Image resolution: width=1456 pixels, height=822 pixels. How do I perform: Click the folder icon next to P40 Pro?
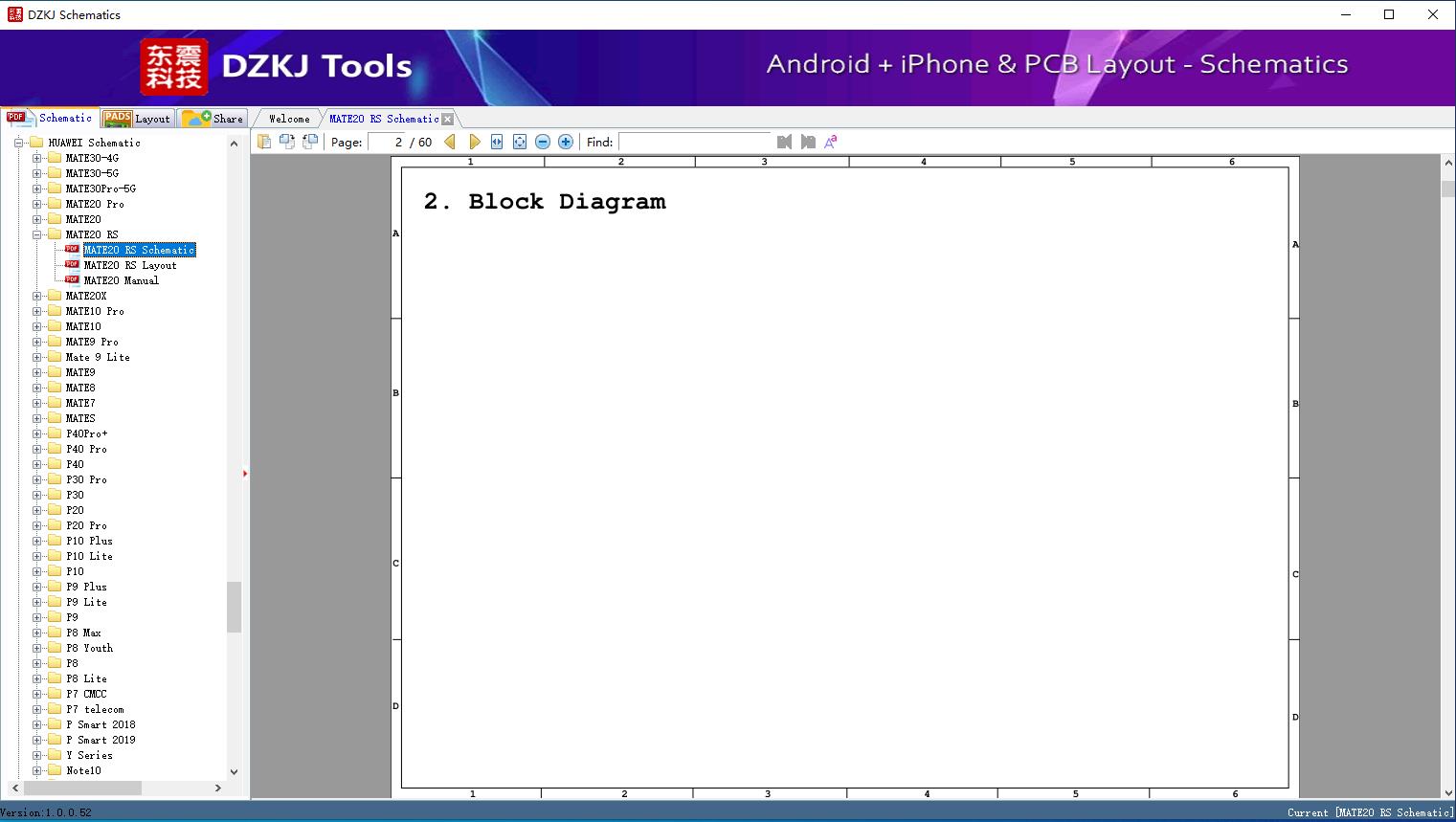(x=55, y=449)
